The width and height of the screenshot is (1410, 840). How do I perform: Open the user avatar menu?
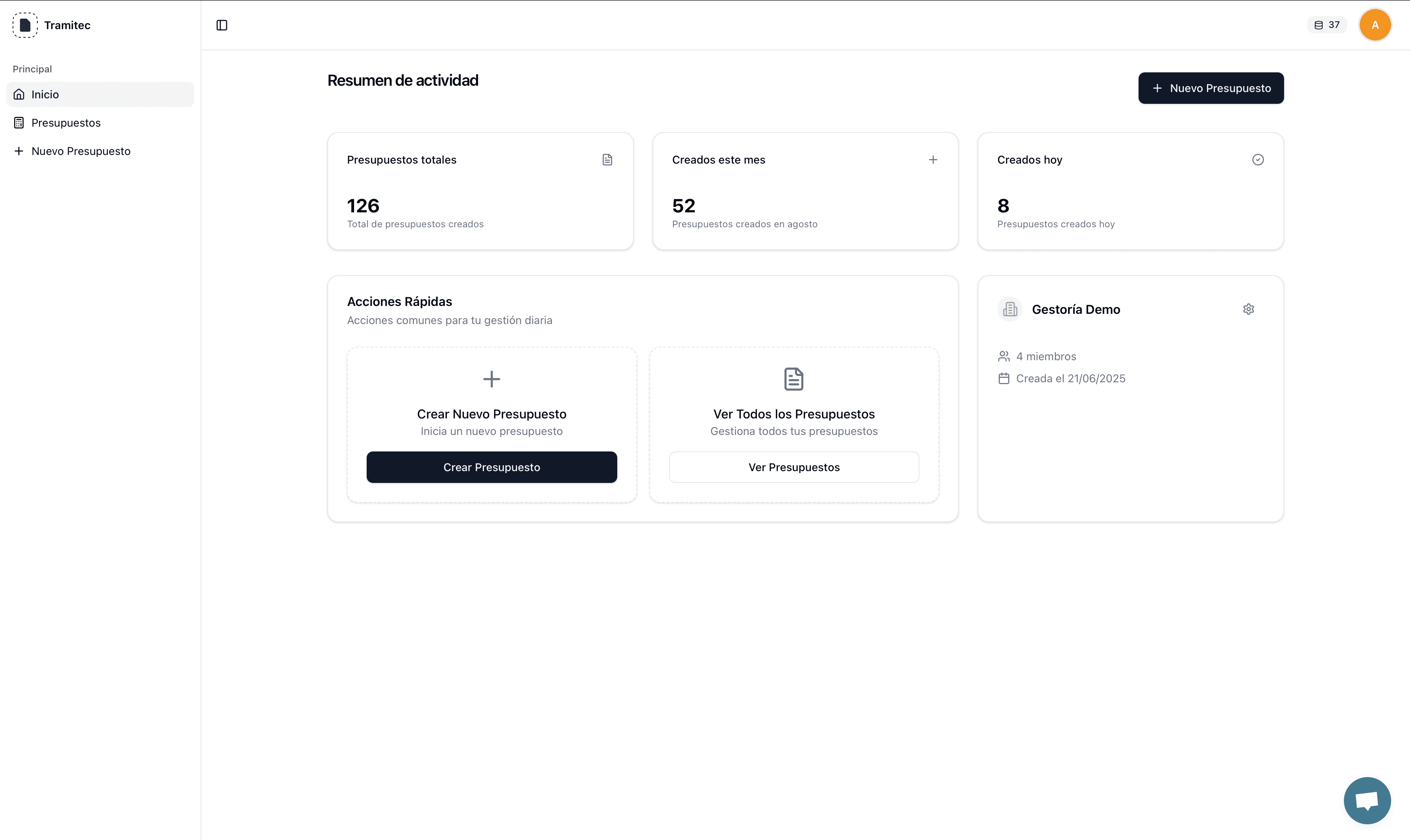coord(1375,25)
